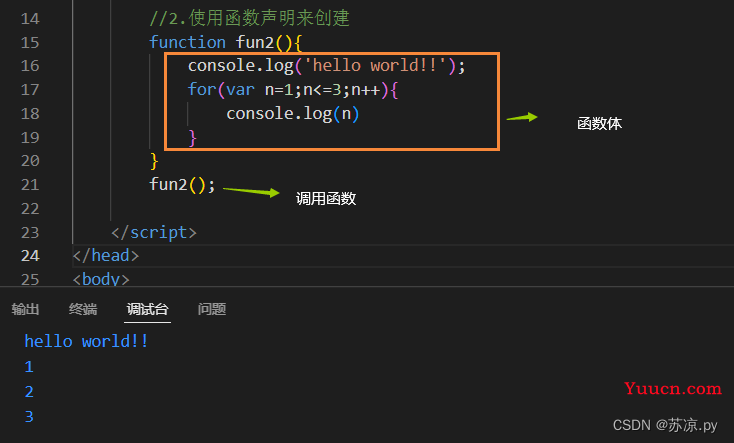Select debug console output value 3
Image resolution: width=734 pixels, height=443 pixels.
pyautogui.click(x=29, y=416)
